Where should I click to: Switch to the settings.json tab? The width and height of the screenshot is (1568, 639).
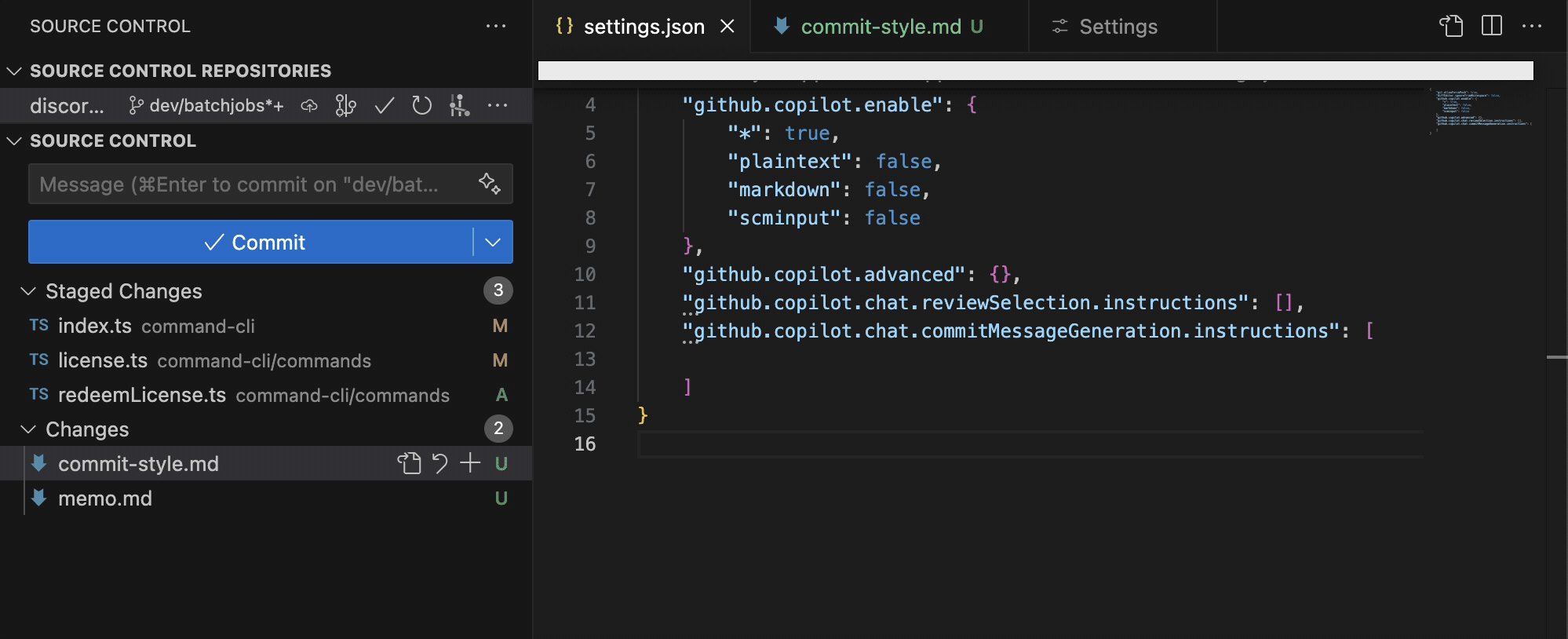644,27
